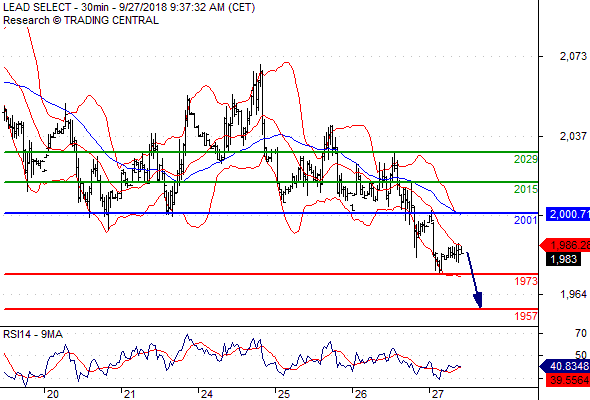
Task: Click the blue 2001 pivot level label
Action: (x=526, y=220)
